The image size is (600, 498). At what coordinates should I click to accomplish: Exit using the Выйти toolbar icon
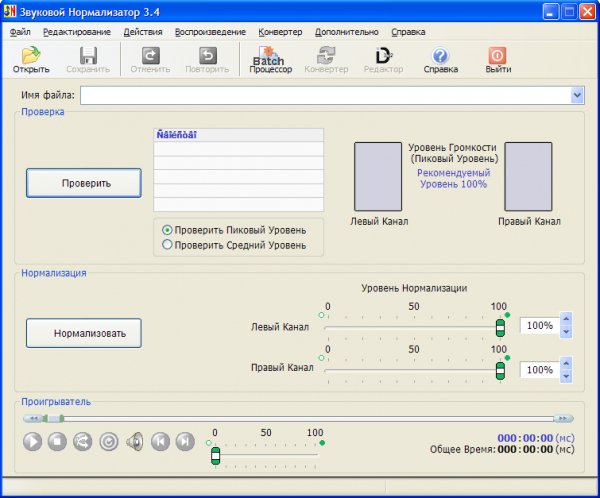[x=498, y=60]
